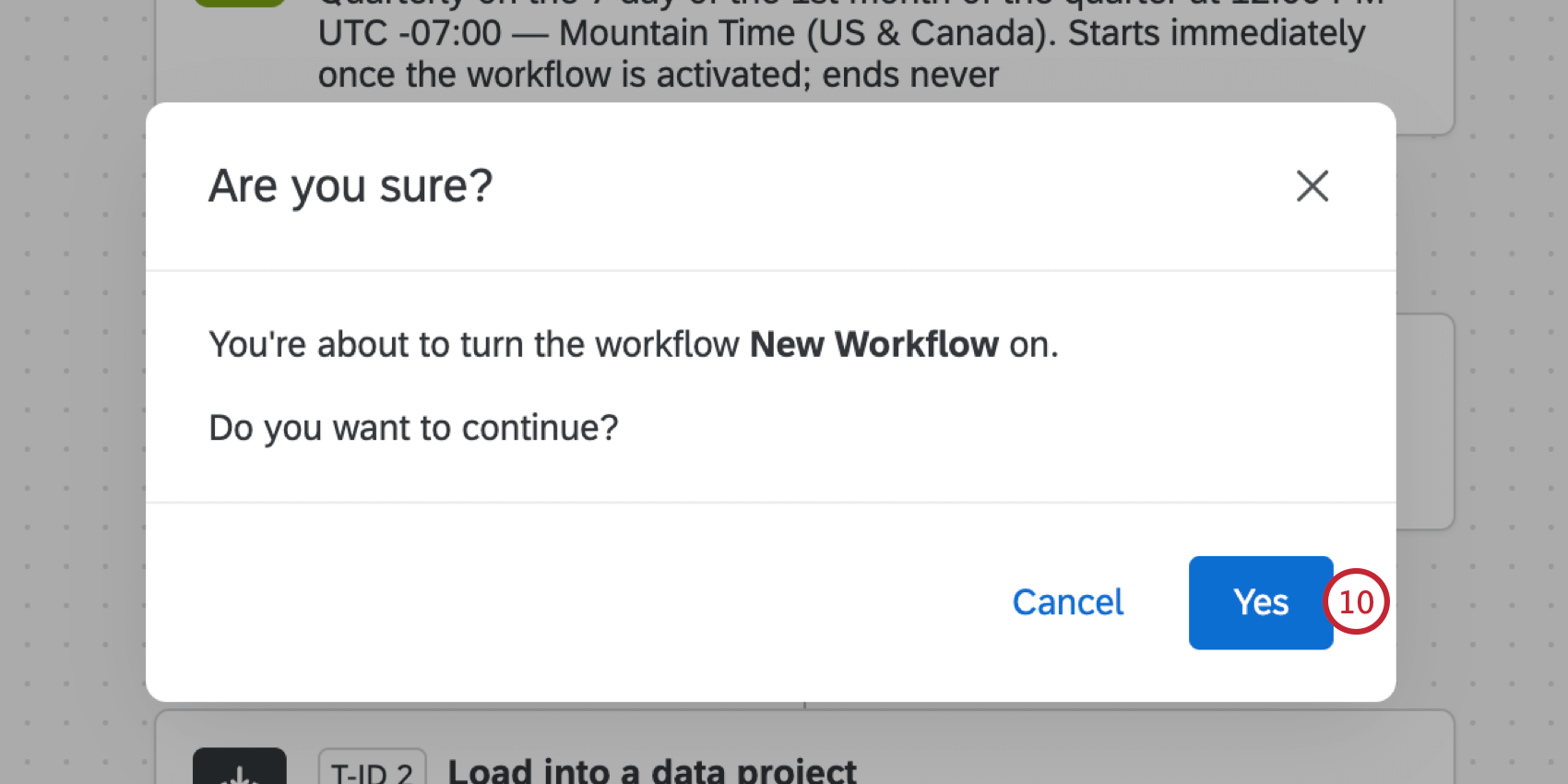Image resolution: width=1568 pixels, height=784 pixels.
Task: Confirm turning on New Workflow with Yes
Action: click(1260, 602)
